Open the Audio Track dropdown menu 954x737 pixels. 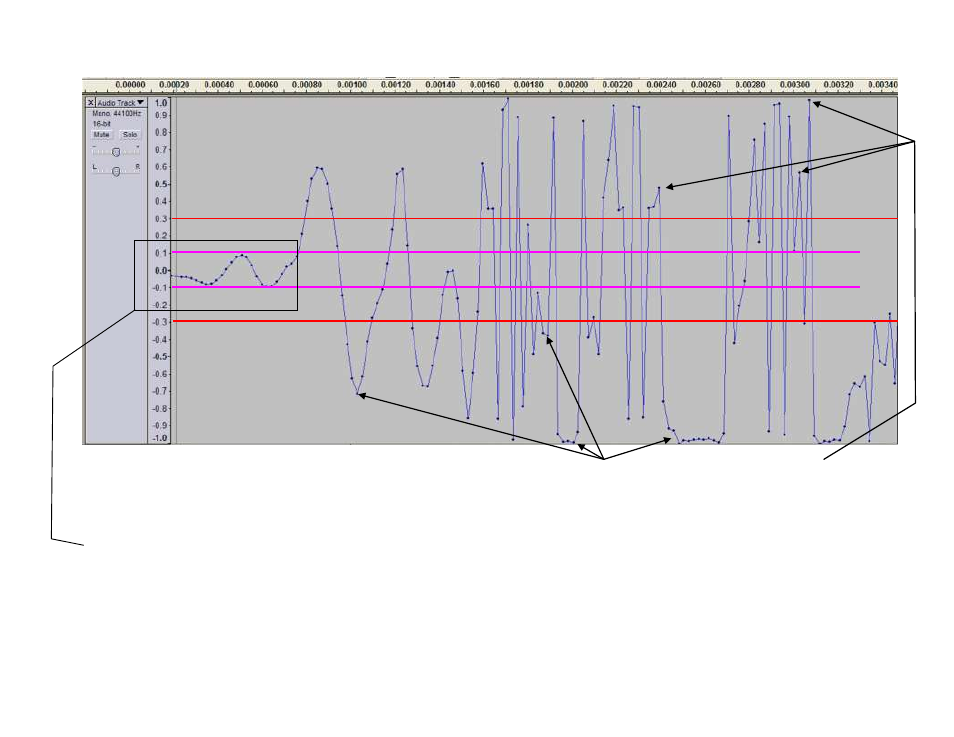[121, 103]
